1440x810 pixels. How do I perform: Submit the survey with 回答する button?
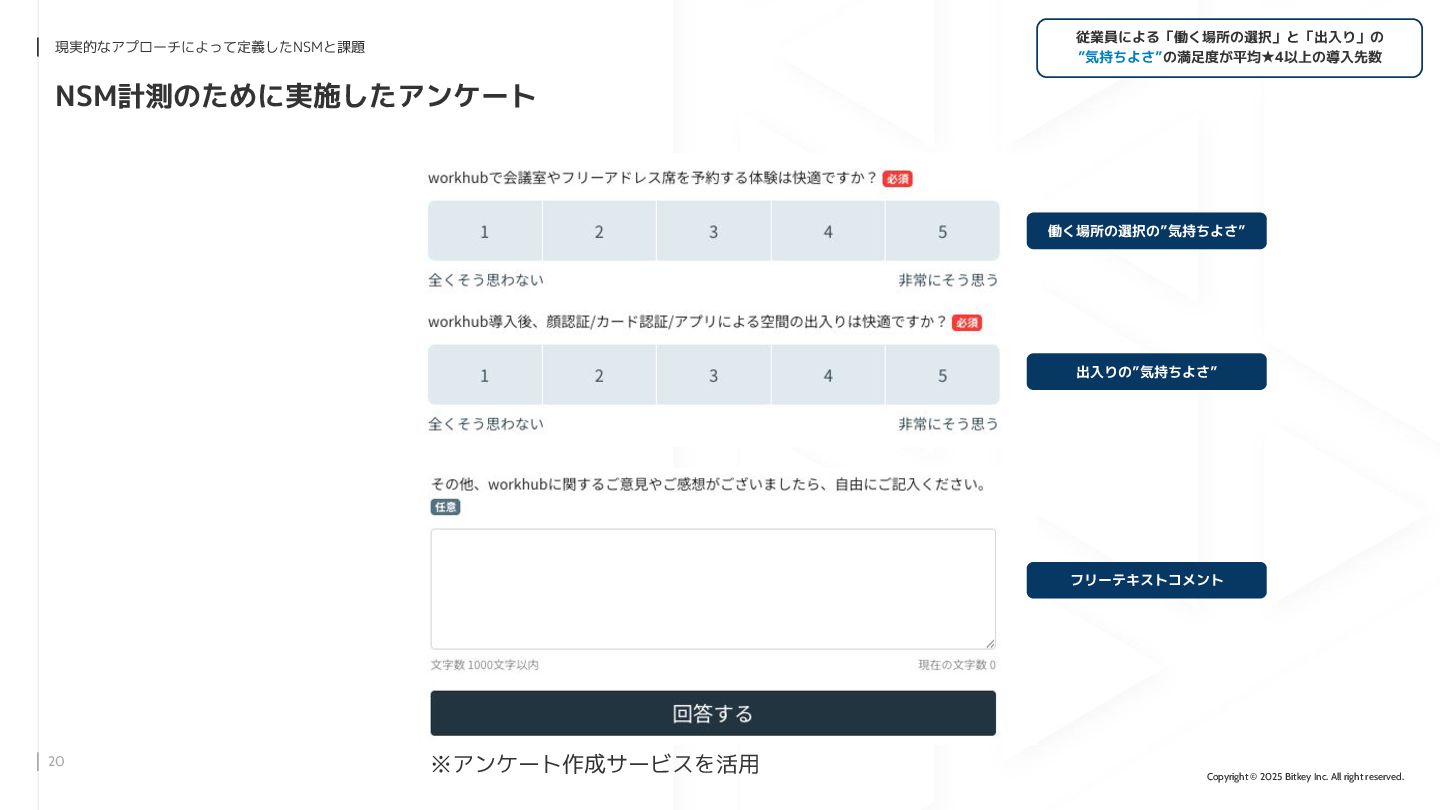[713, 713]
